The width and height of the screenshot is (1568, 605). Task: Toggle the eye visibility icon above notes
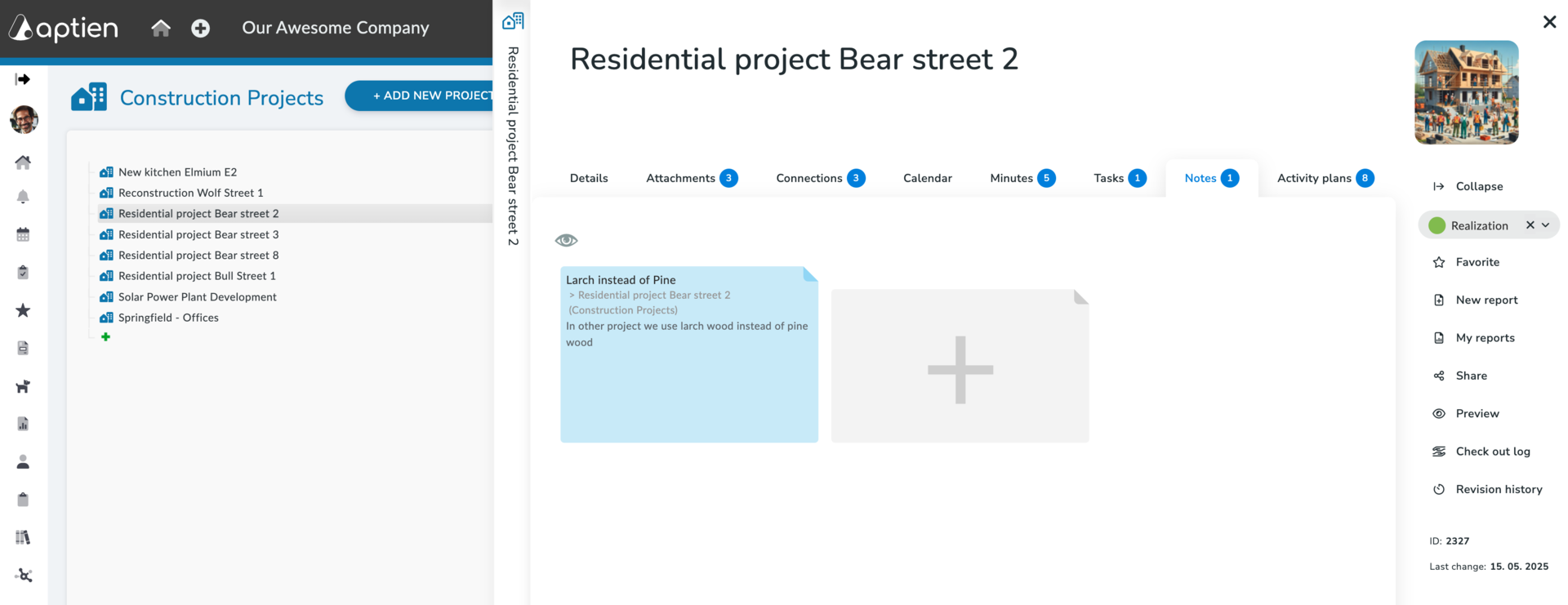tap(566, 240)
